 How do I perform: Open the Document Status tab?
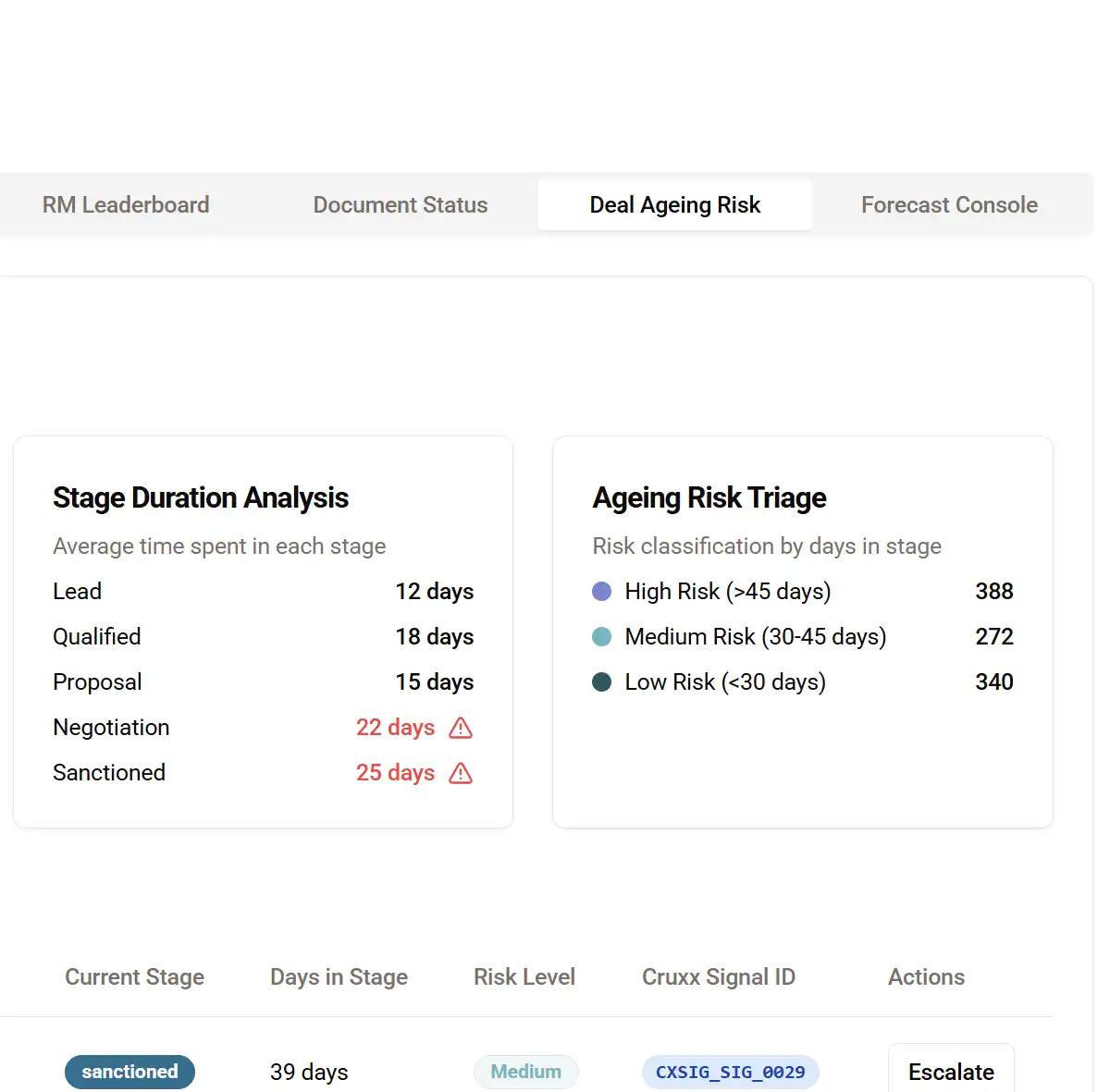[400, 205]
